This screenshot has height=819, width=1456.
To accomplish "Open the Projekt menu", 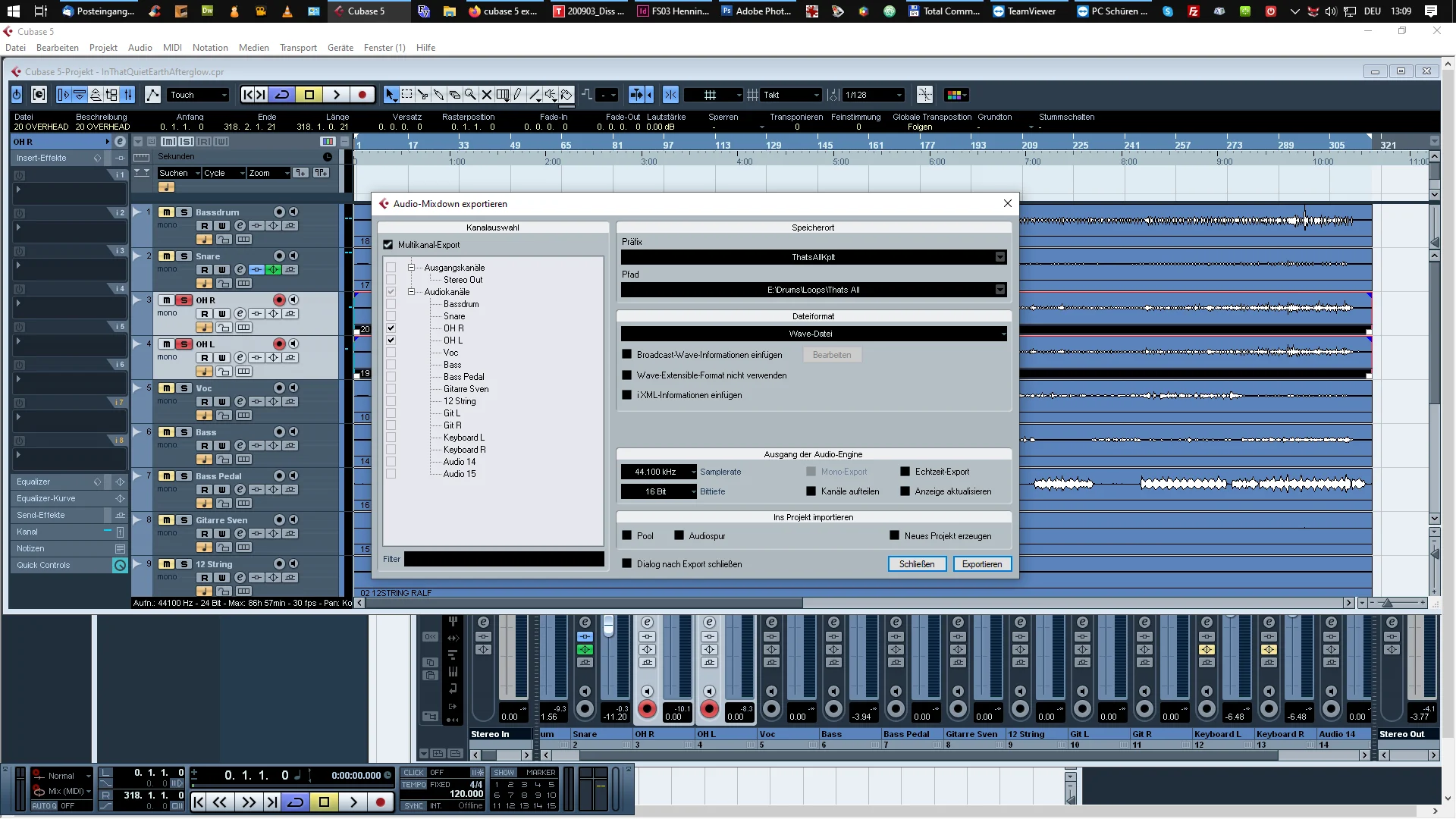I will (x=103, y=48).
